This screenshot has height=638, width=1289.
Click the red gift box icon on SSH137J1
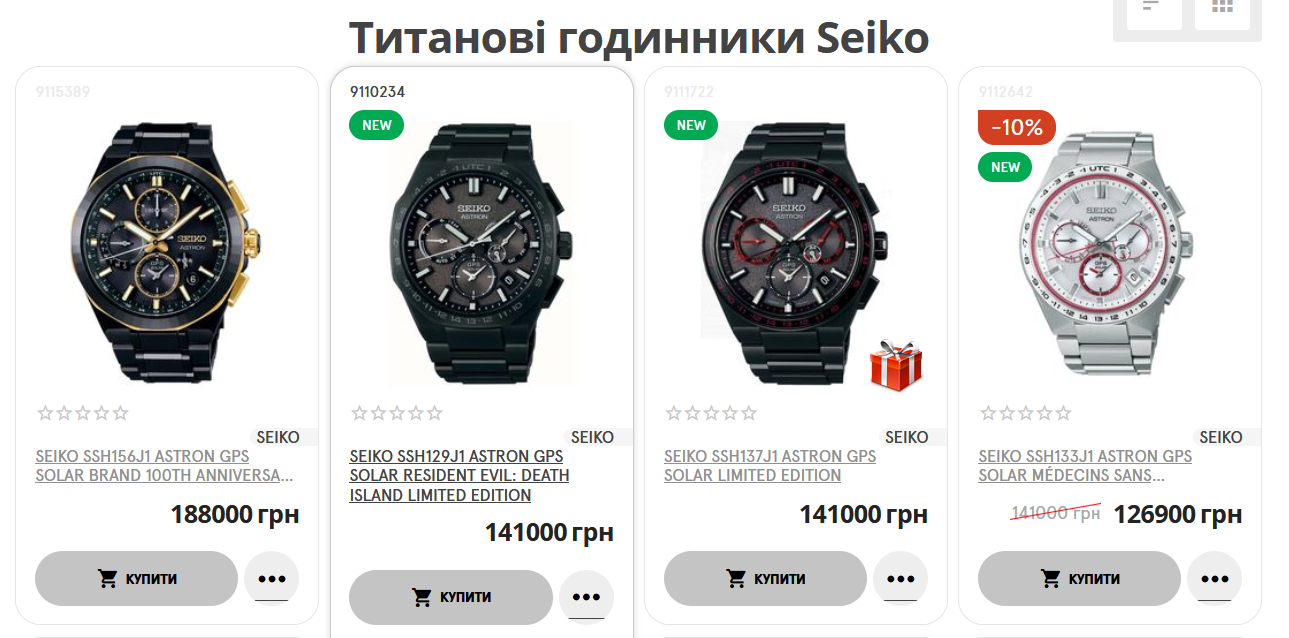(896, 364)
